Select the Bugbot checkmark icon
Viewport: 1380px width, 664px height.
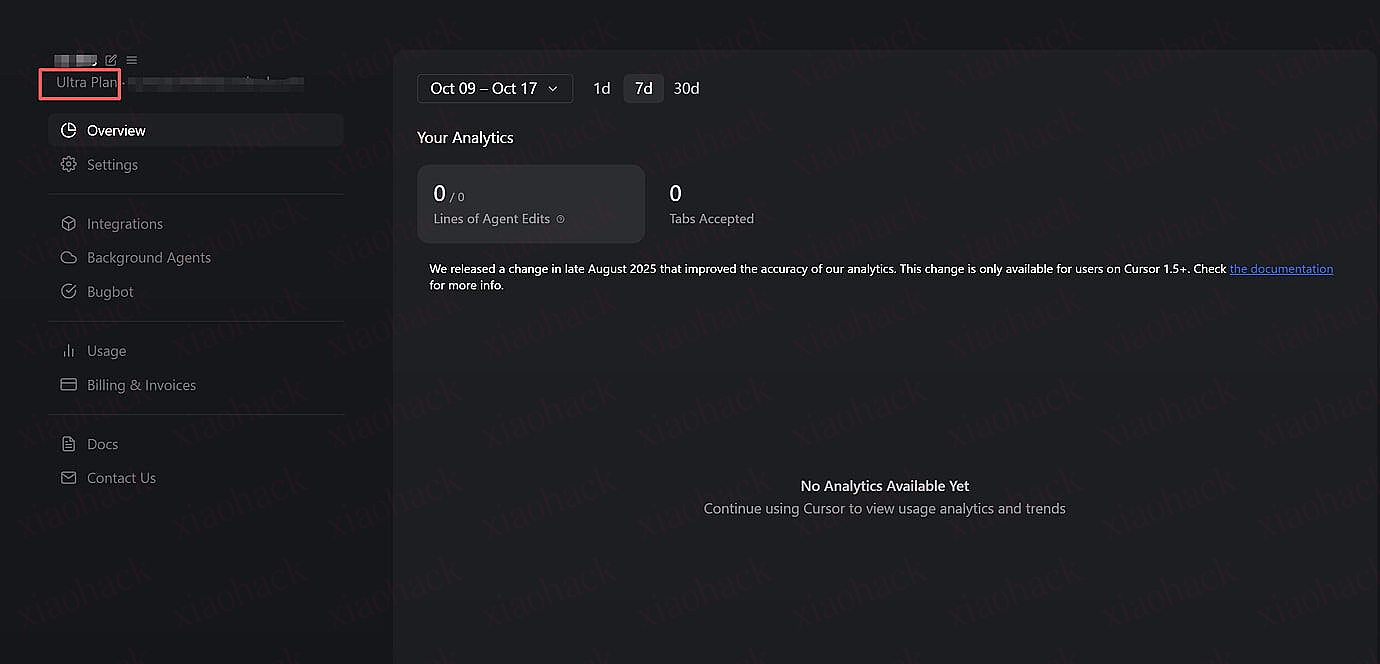(69, 291)
